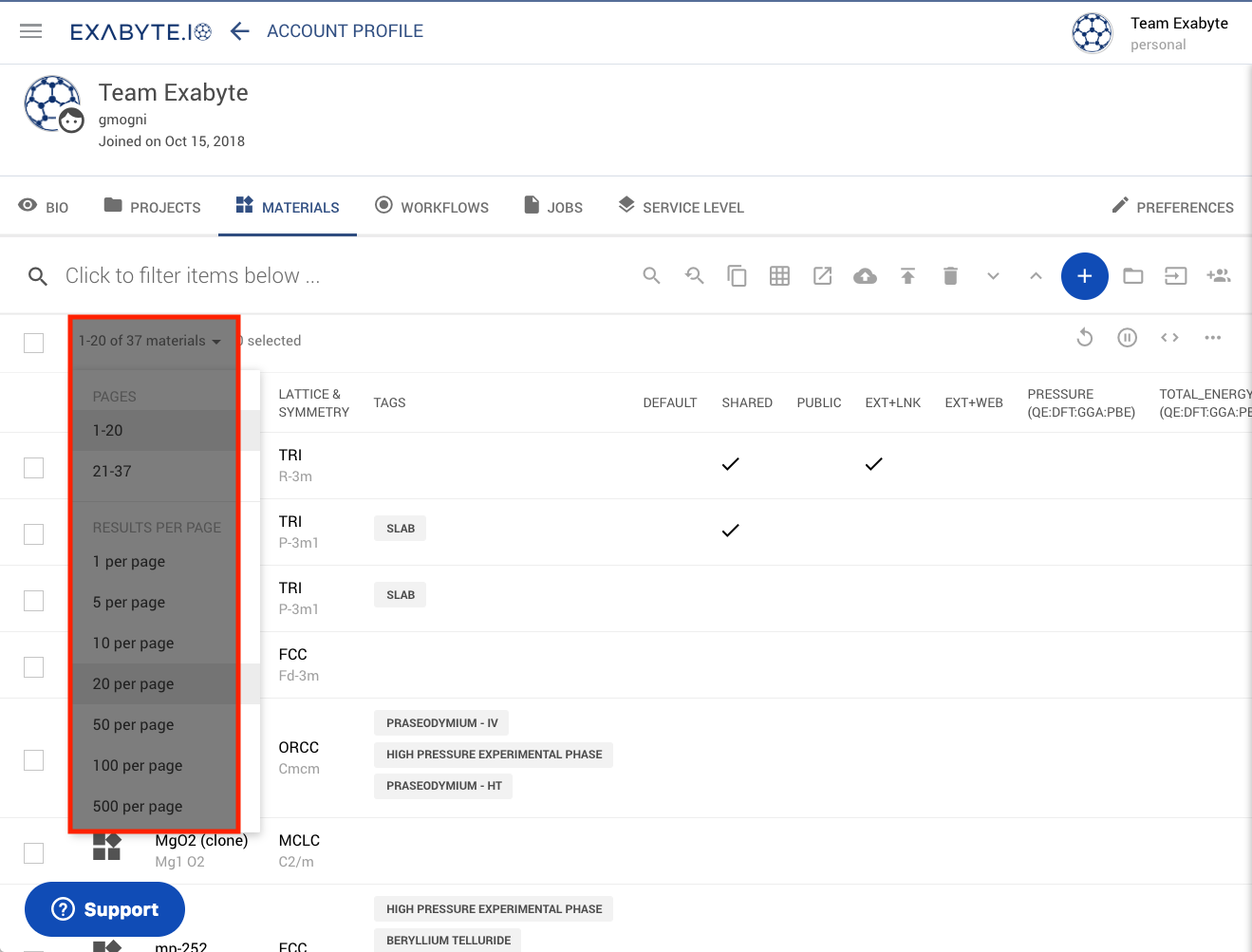This screenshot has height=952, width=1252.
Task: Share materials via the add-people icon
Action: tap(1219, 275)
